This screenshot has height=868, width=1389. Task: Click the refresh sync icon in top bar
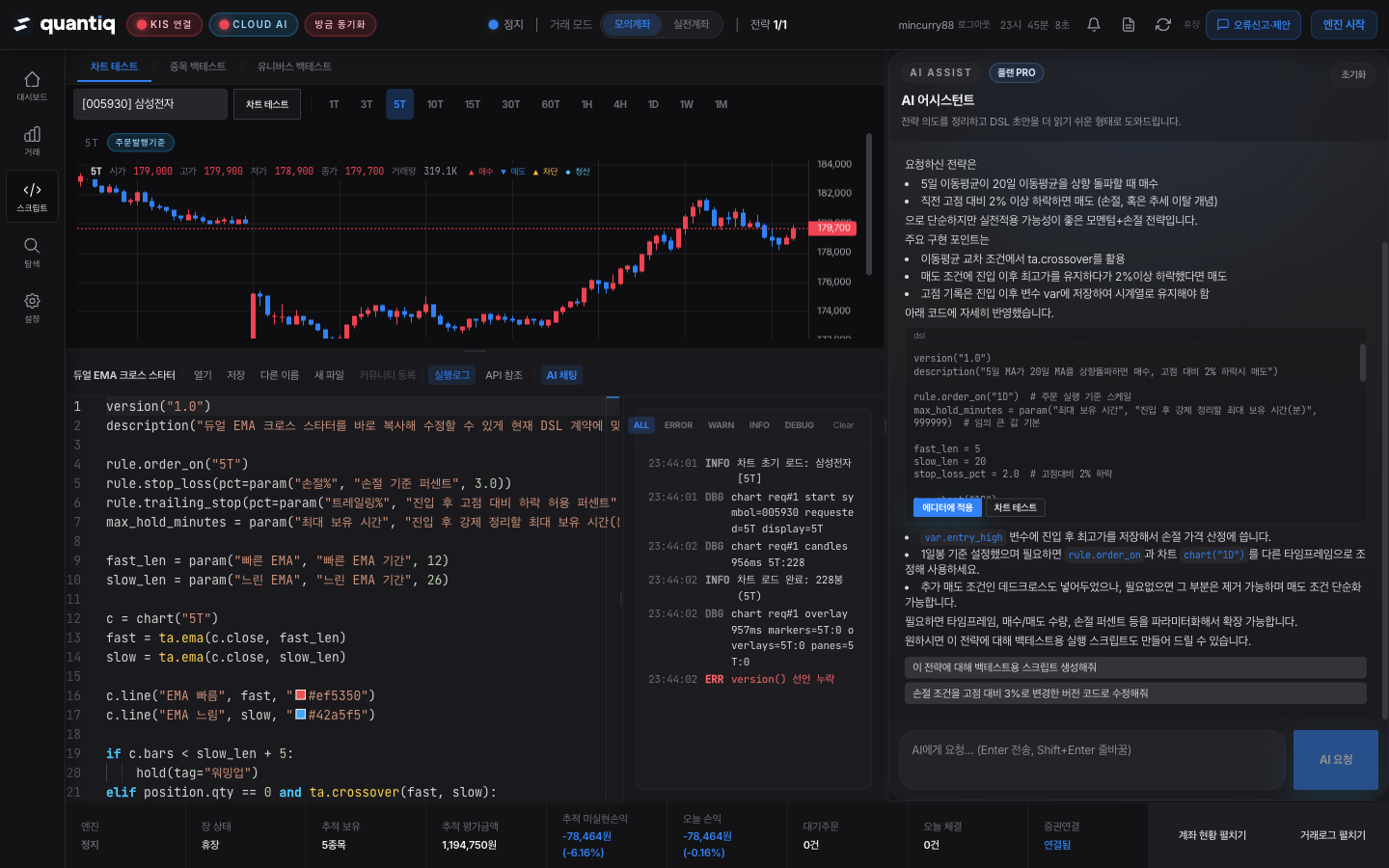coord(1162,25)
